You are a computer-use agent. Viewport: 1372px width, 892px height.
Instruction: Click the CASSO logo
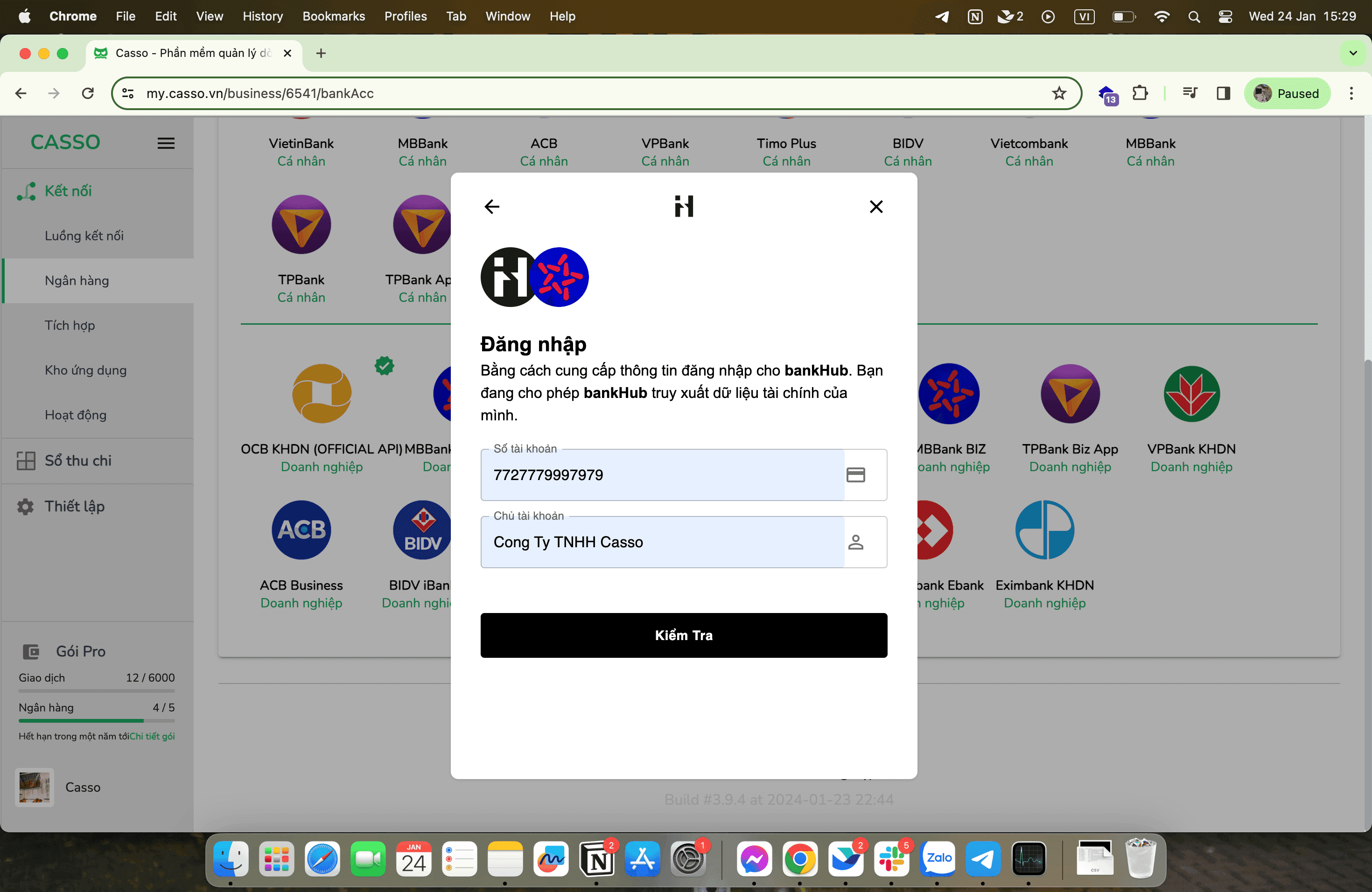pyautogui.click(x=65, y=142)
